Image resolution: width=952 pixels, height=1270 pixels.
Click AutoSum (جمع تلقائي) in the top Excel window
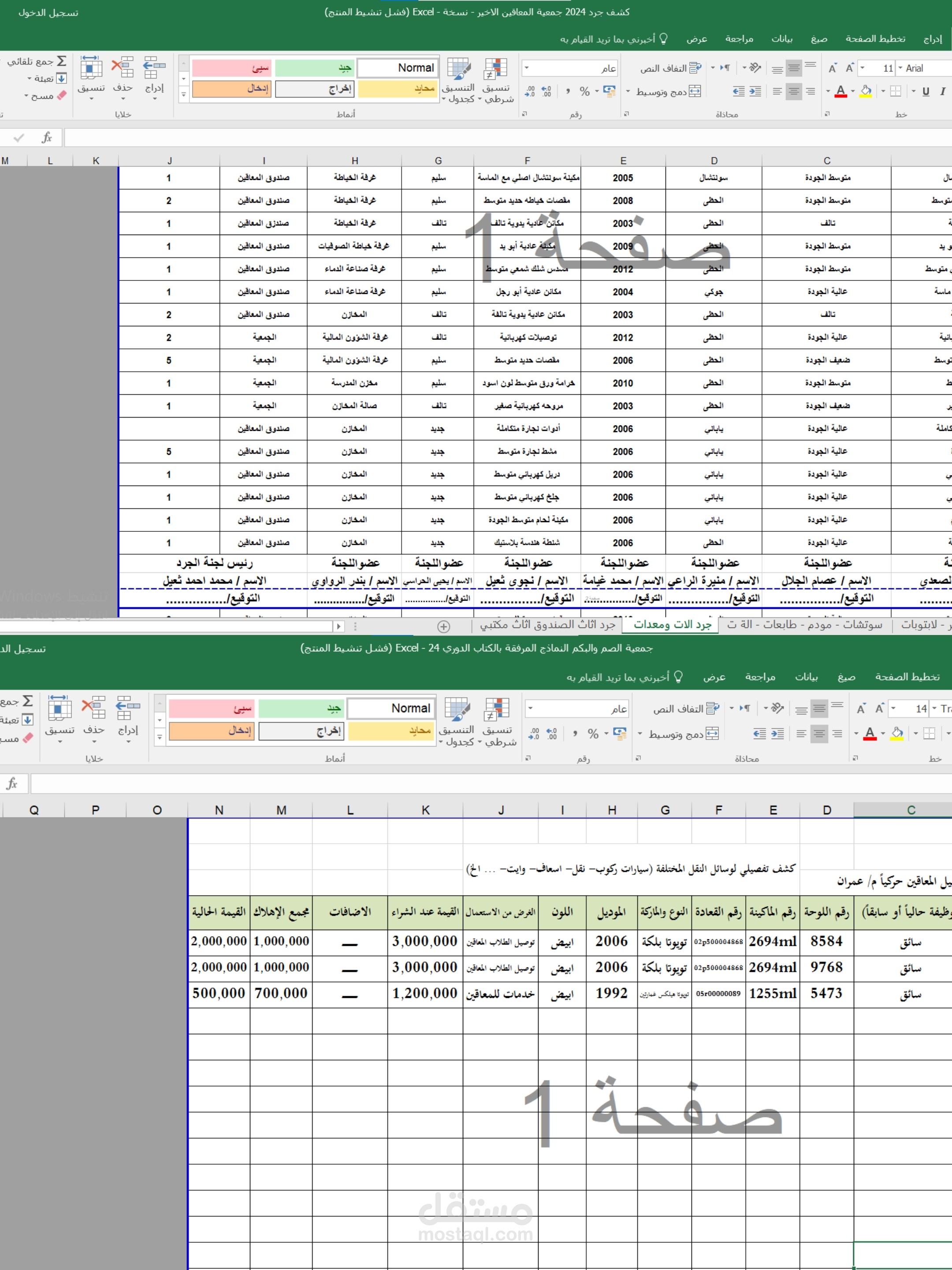pyautogui.click(x=37, y=61)
